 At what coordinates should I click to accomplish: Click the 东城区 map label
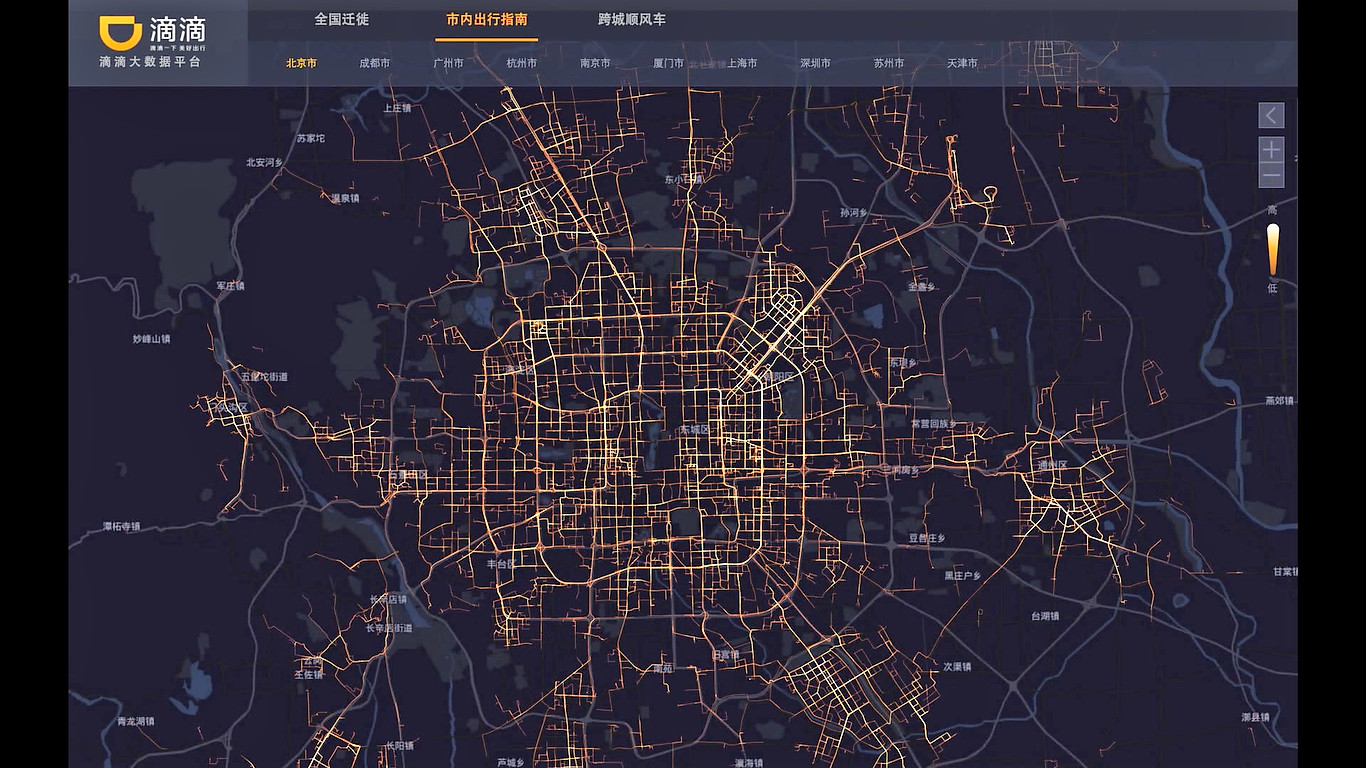click(693, 429)
